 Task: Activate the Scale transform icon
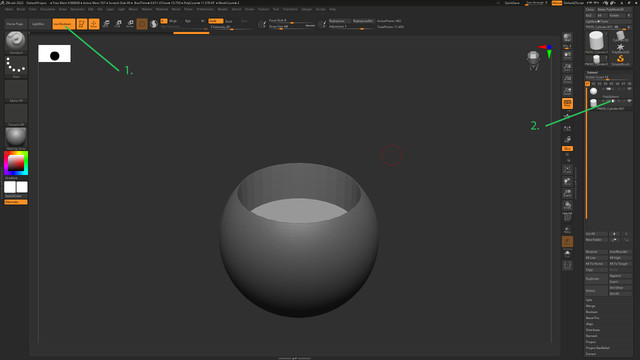pyautogui.click(x=118, y=24)
